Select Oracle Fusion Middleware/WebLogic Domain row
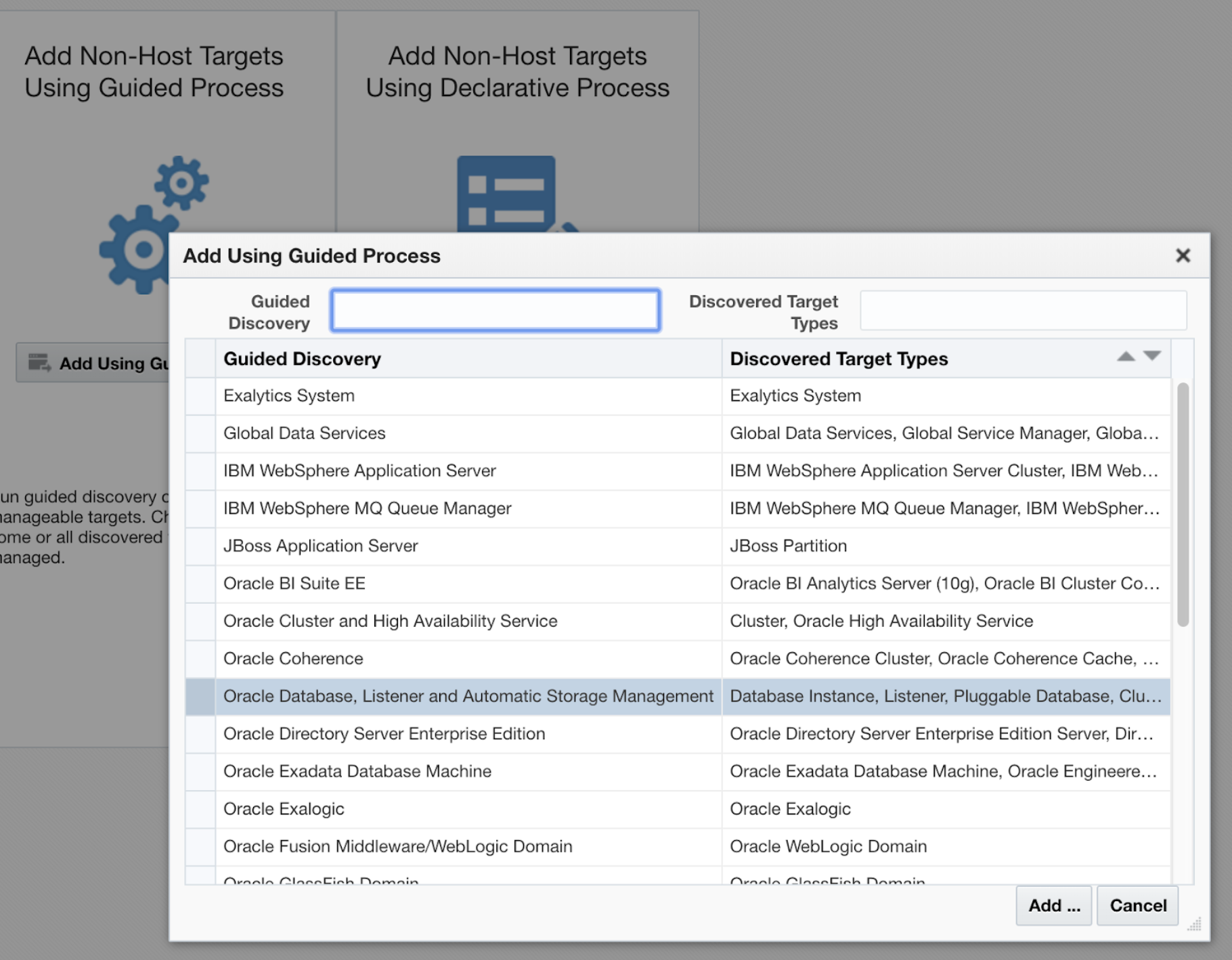Image resolution: width=1232 pixels, height=960 pixels. click(x=678, y=847)
